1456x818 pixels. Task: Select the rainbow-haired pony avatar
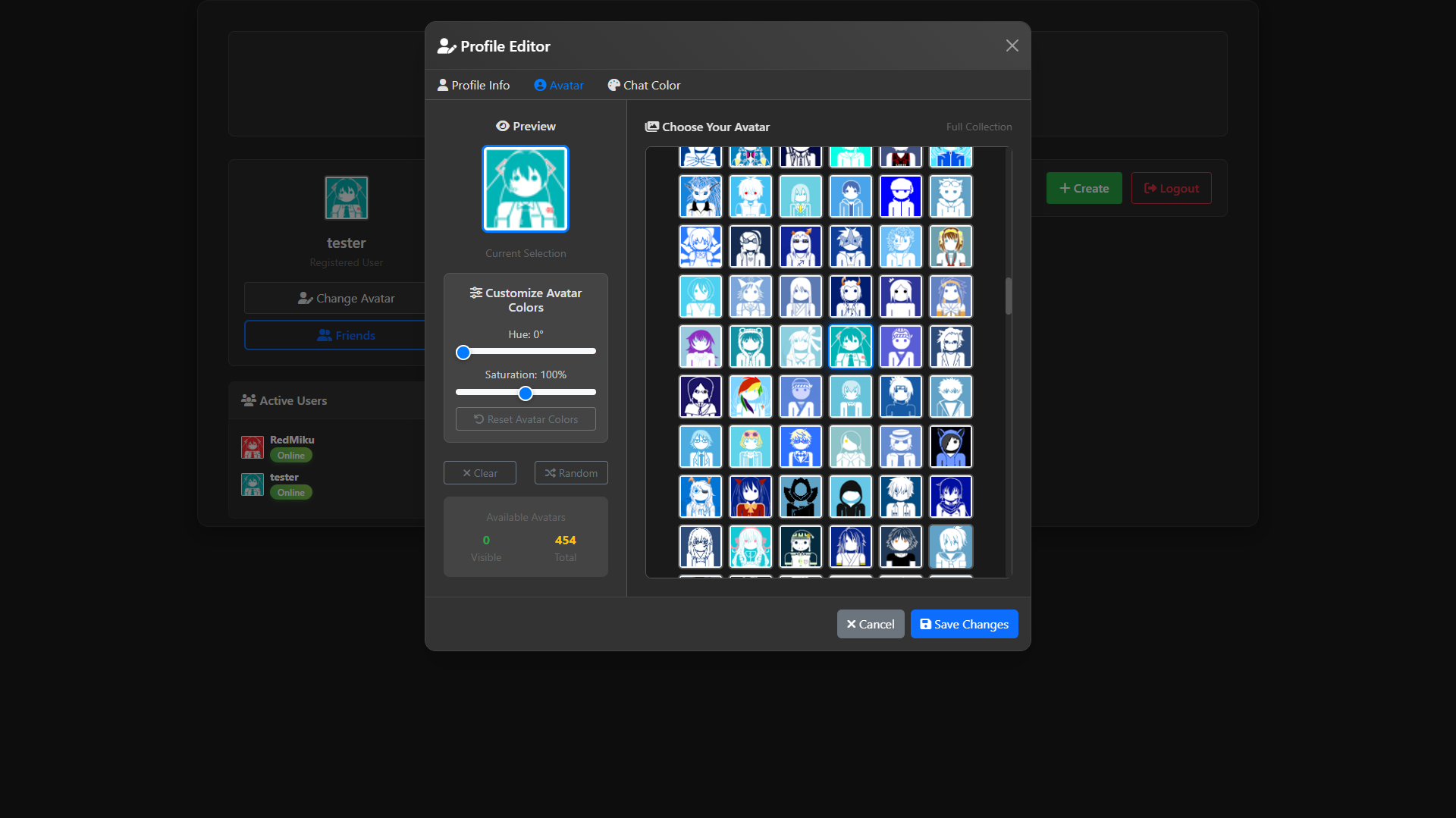pos(750,396)
